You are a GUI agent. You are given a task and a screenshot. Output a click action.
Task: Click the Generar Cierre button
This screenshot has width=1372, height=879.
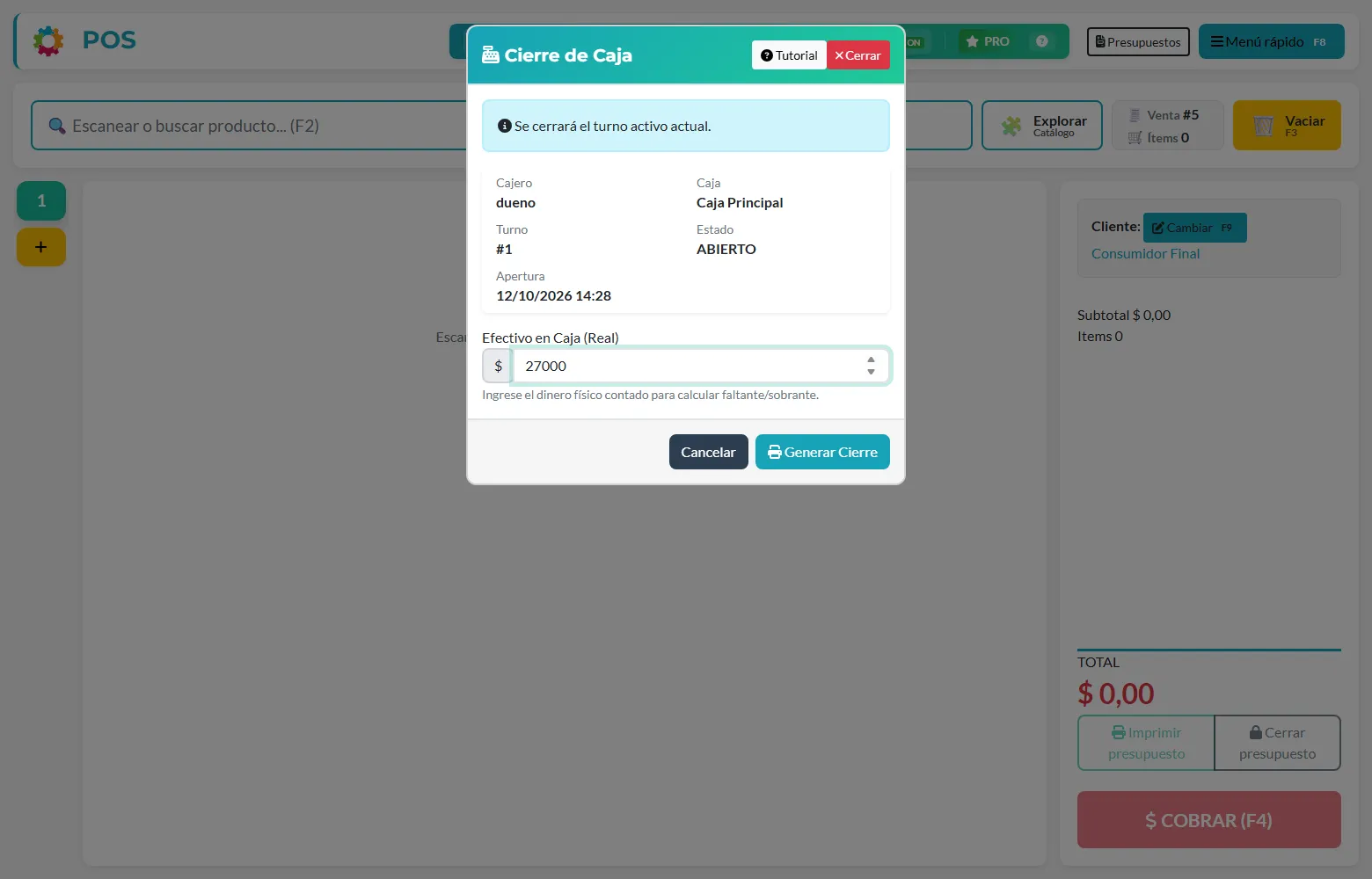click(x=822, y=452)
